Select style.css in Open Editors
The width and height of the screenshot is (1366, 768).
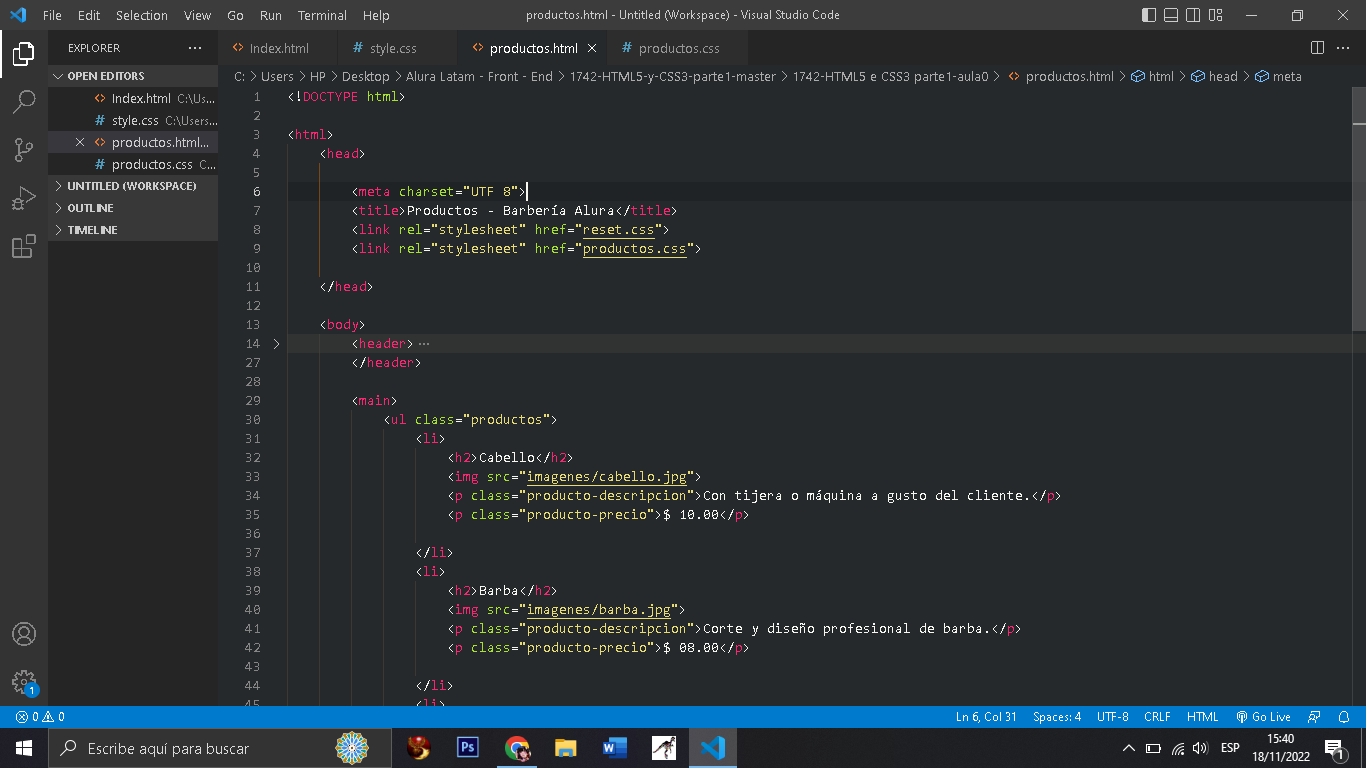pos(133,120)
